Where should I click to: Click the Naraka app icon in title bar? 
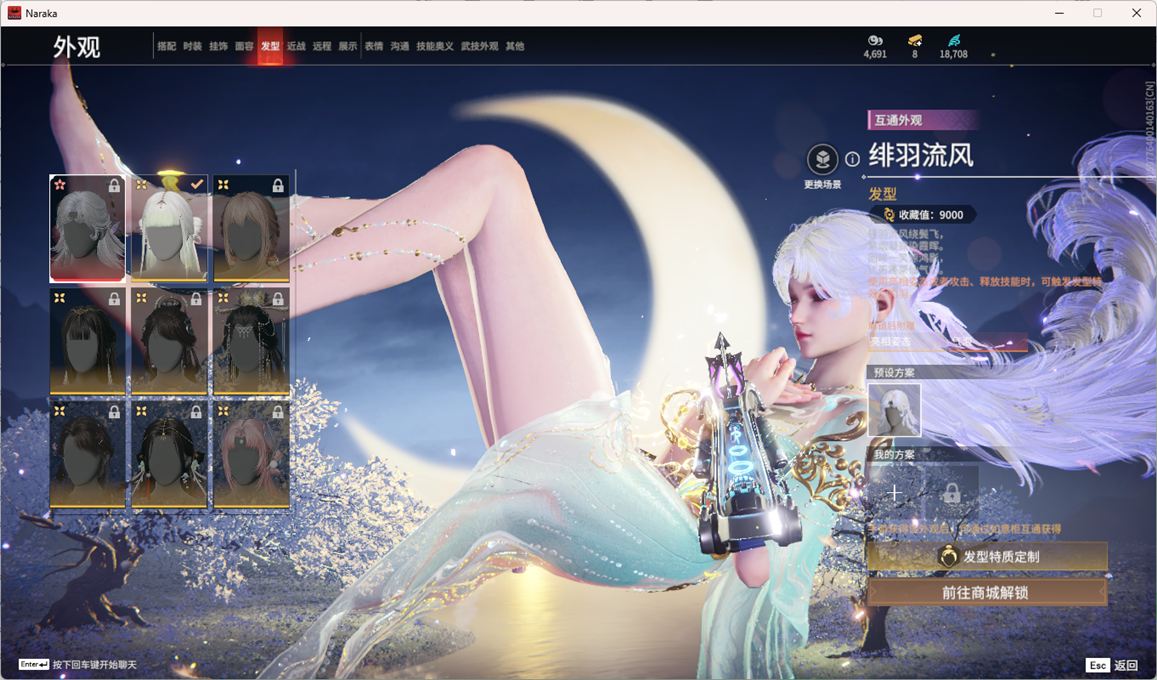pos(14,13)
